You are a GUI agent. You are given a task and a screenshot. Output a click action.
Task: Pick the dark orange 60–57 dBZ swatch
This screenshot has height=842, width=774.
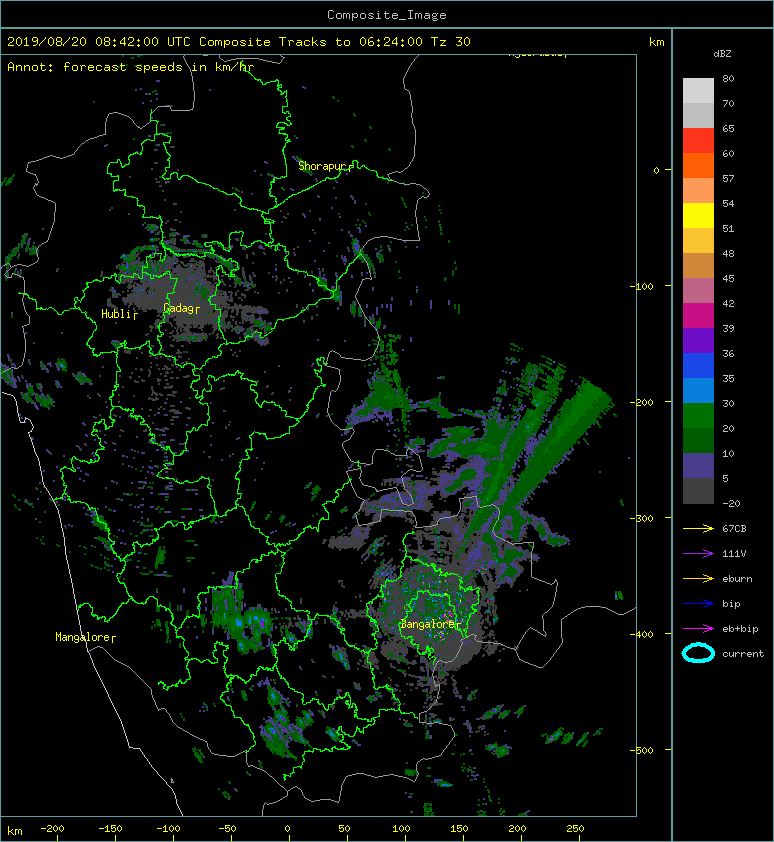(698, 165)
